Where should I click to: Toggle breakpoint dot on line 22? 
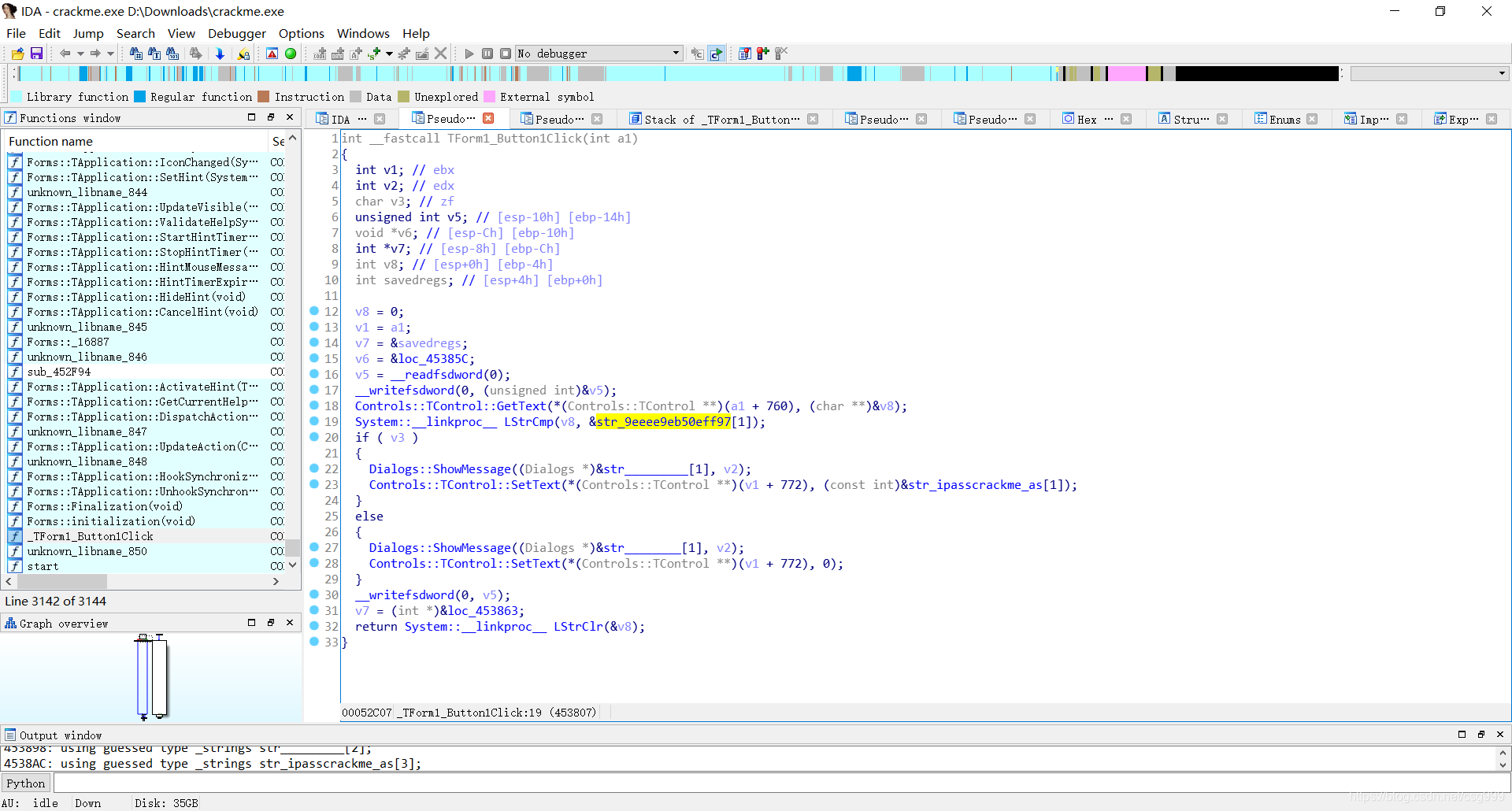tap(314, 468)
